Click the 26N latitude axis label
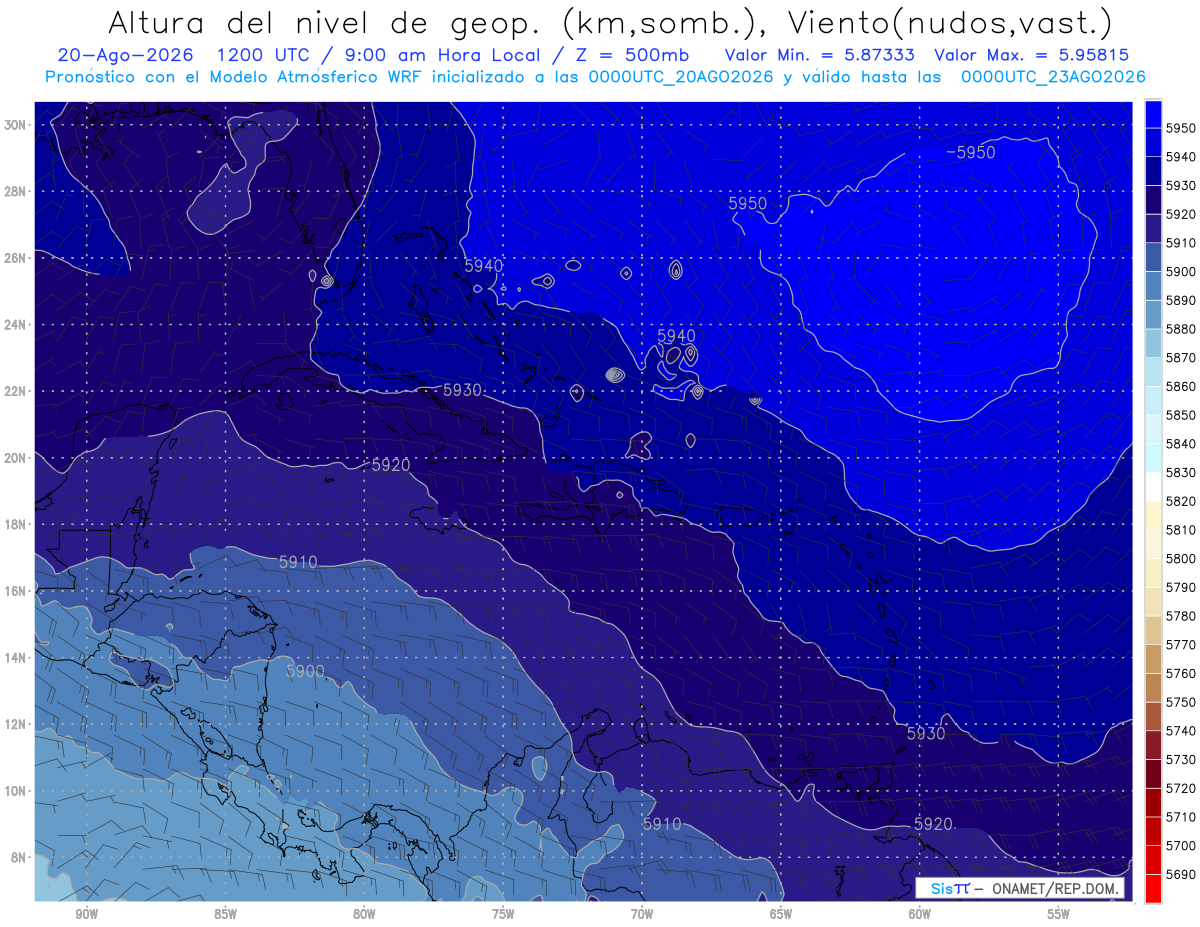Viewport: 1200px width, 927px height. [15, 258]
